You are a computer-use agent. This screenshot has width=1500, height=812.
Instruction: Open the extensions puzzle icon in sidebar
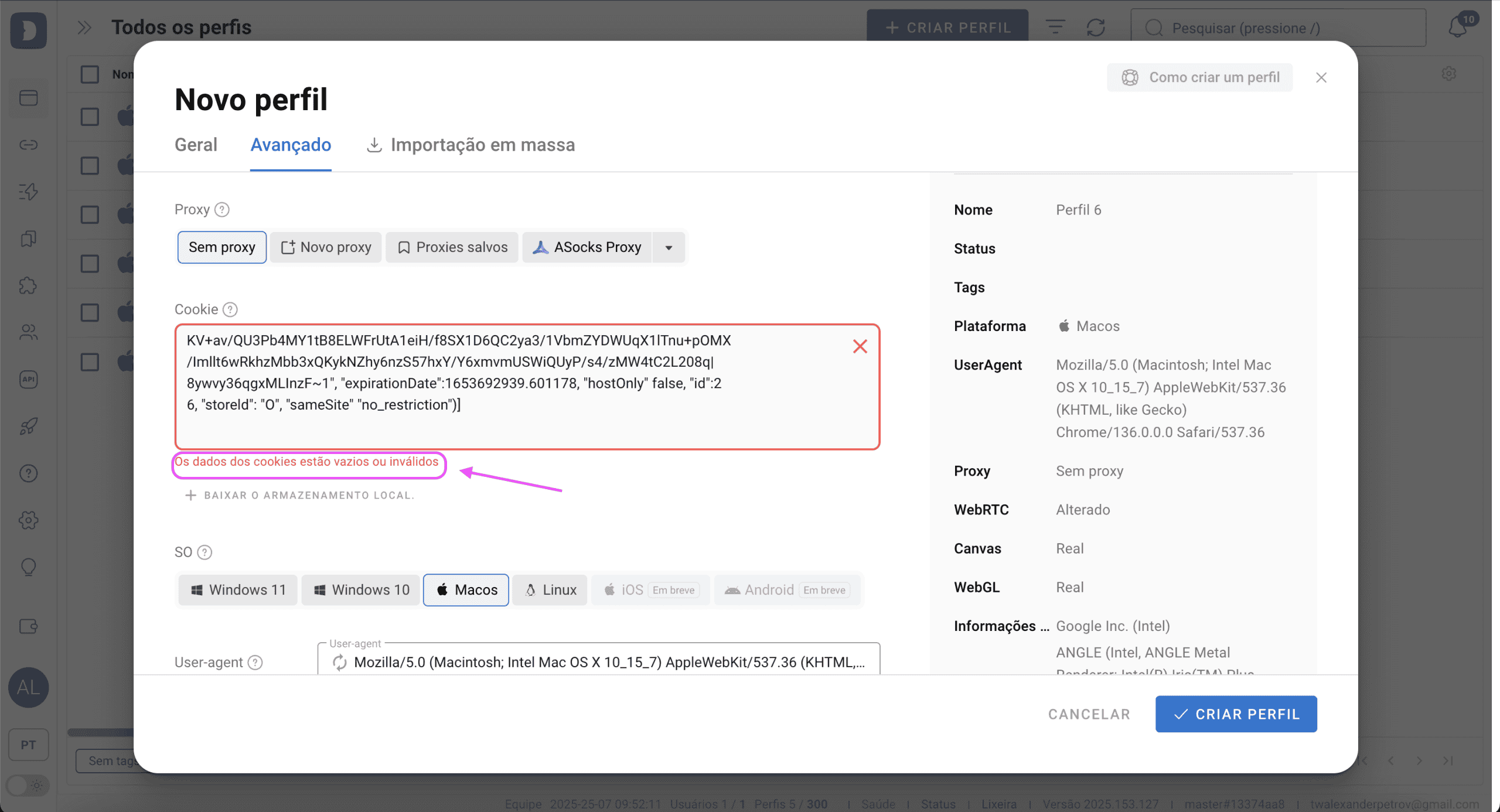click(28, 286)
